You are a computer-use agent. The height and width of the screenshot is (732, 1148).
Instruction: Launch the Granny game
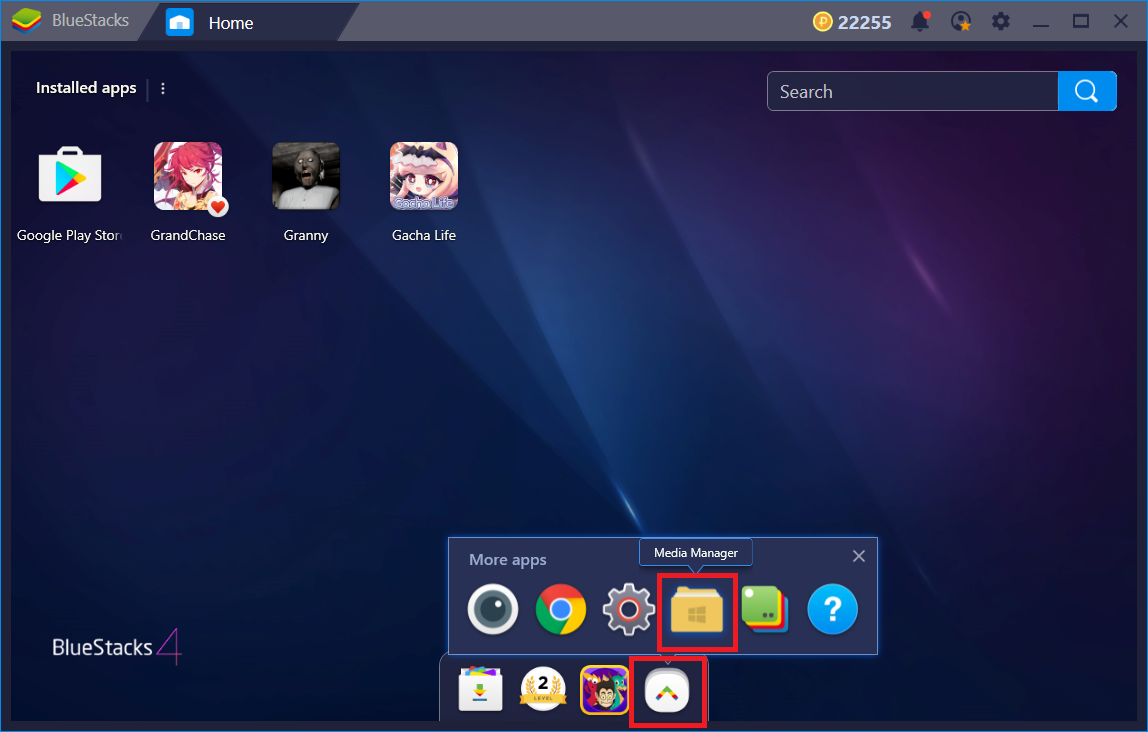[x=306, y=176]
